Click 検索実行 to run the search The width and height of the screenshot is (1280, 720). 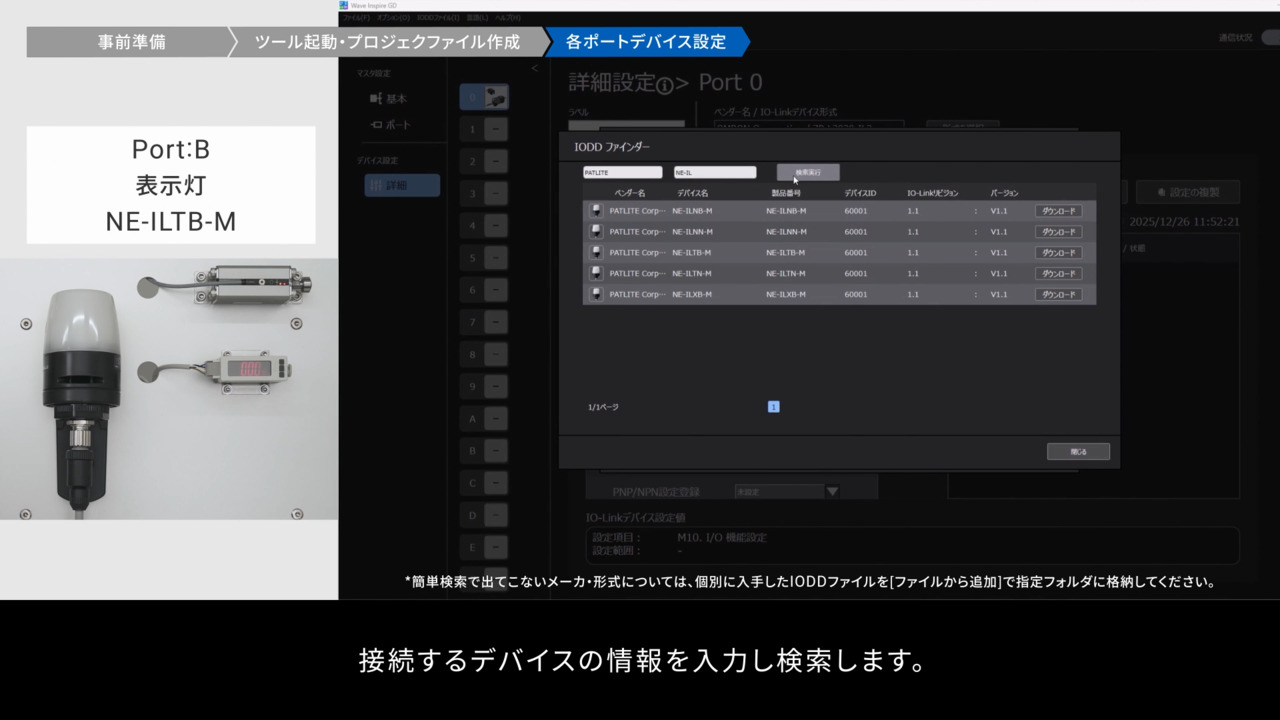[808, 172]
